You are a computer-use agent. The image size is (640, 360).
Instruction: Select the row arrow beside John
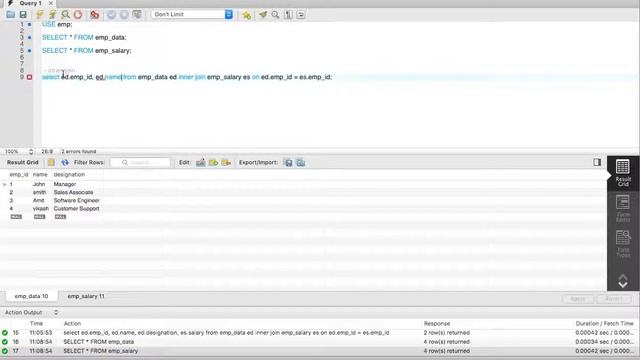4,184
